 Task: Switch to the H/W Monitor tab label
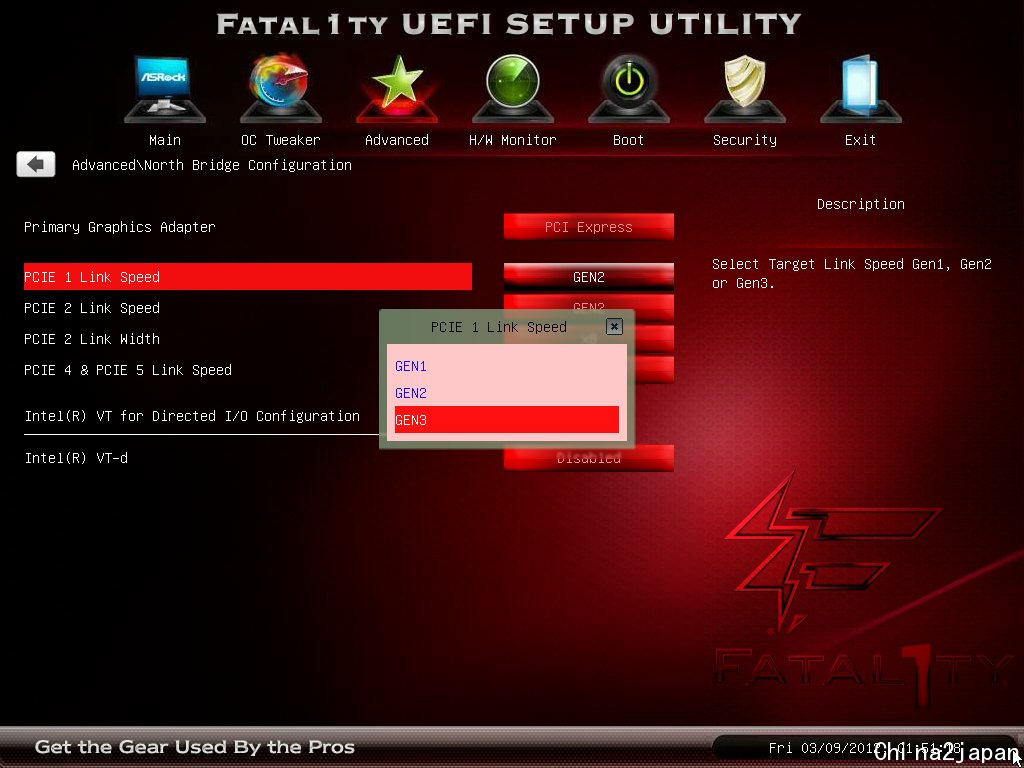513,140
